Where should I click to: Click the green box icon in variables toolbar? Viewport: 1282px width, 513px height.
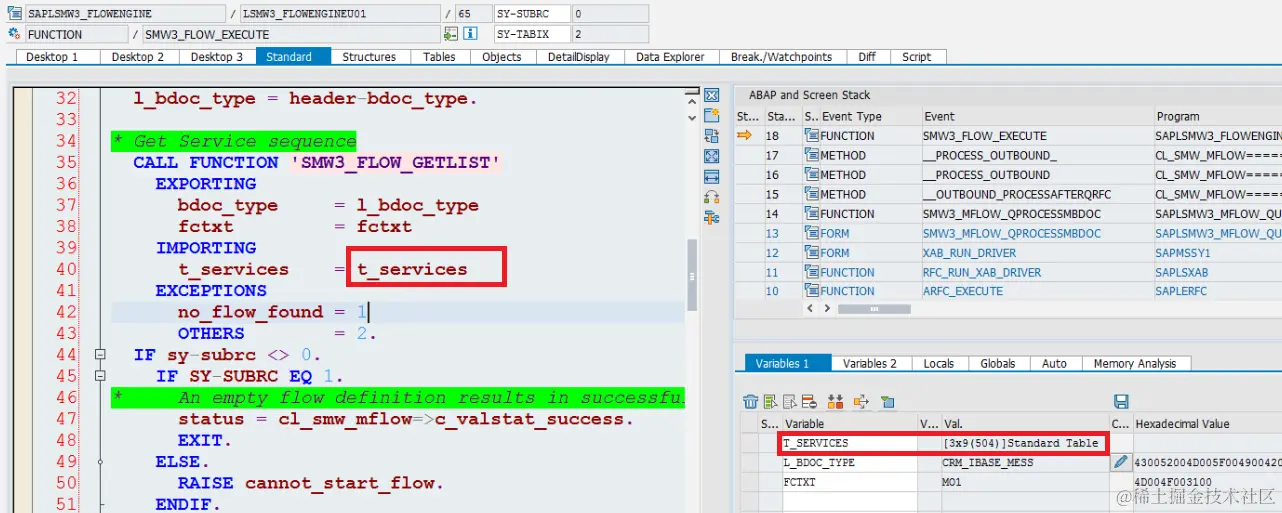pyautogui.click(x=887, y=402)
